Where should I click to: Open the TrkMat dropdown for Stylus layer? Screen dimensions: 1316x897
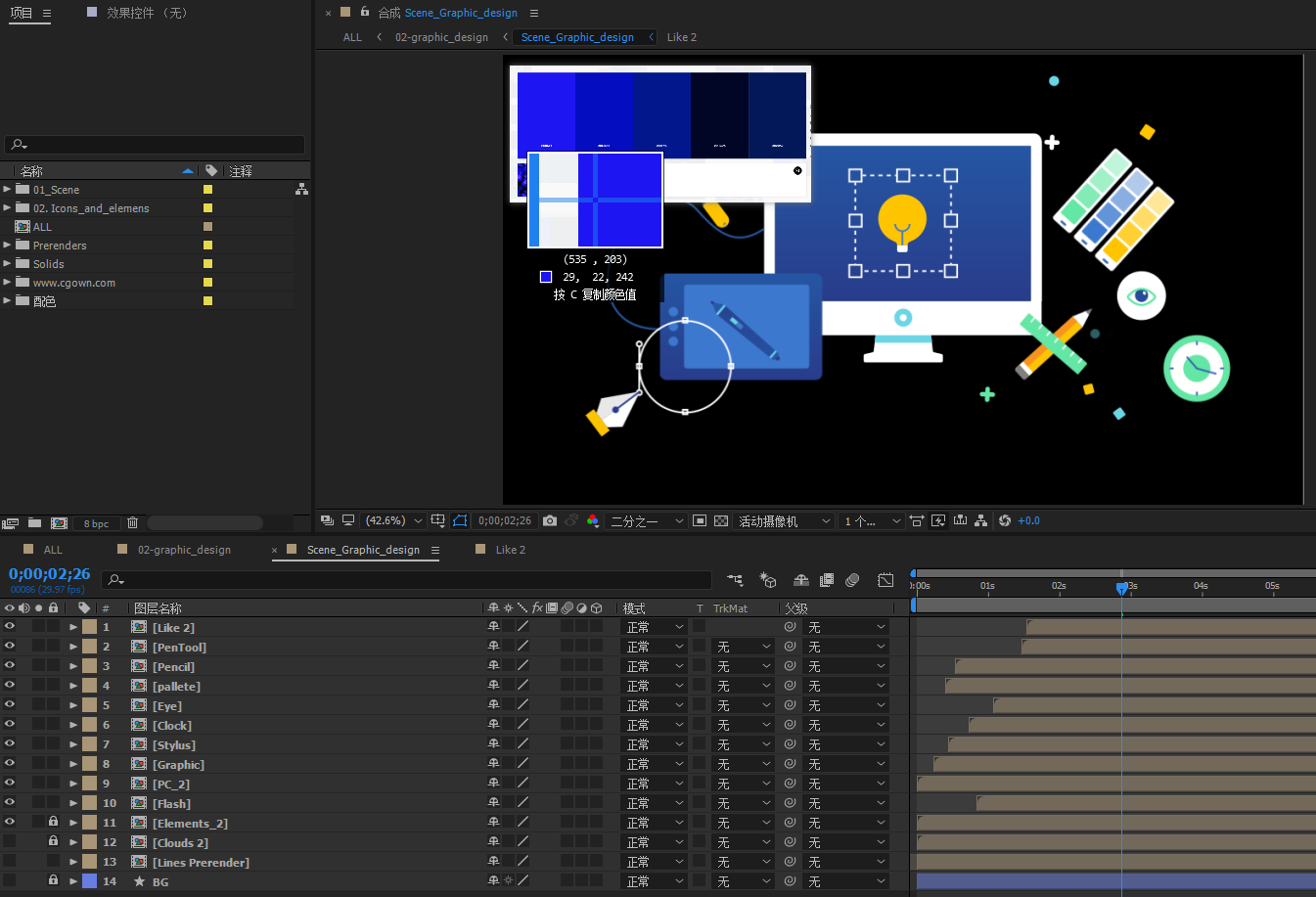(744, 744)
